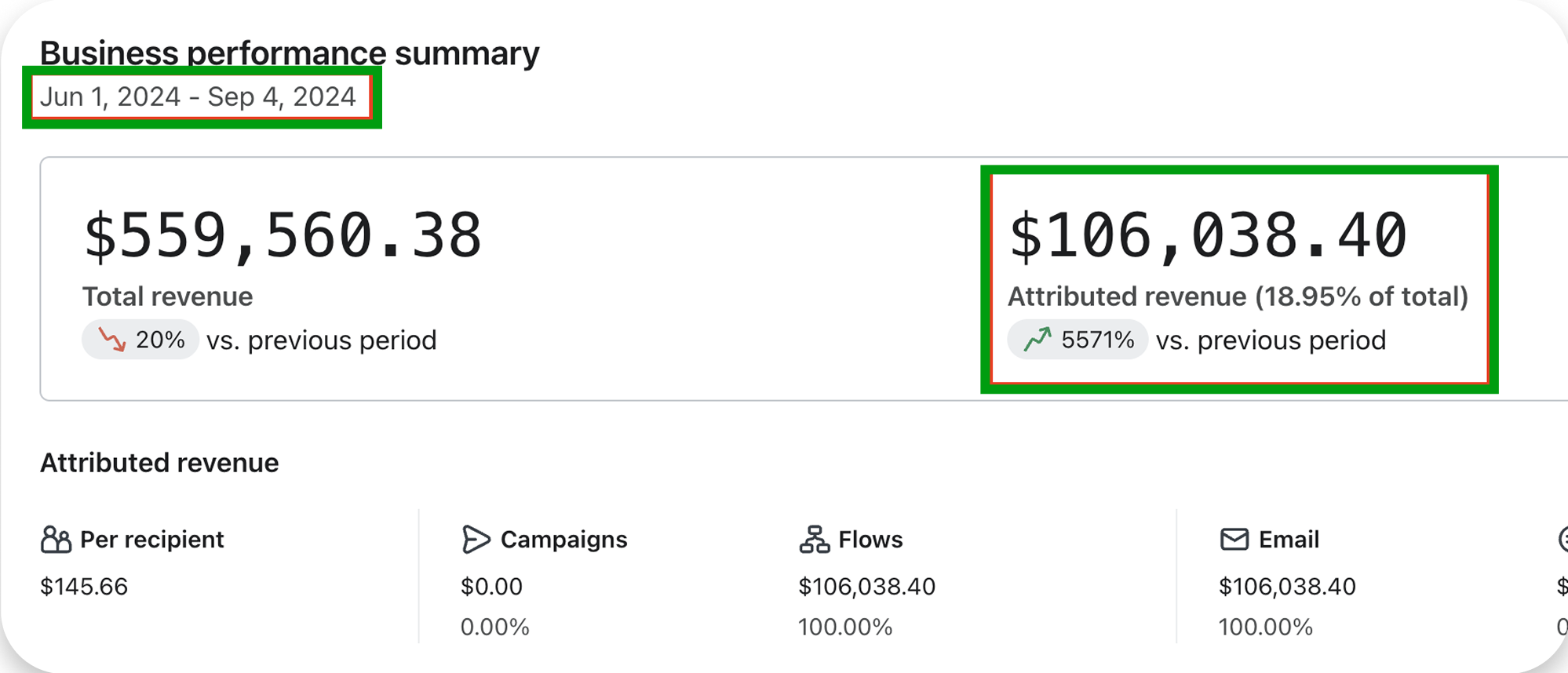Click the $559,560.38 total revenue figure

pos(283,235)
